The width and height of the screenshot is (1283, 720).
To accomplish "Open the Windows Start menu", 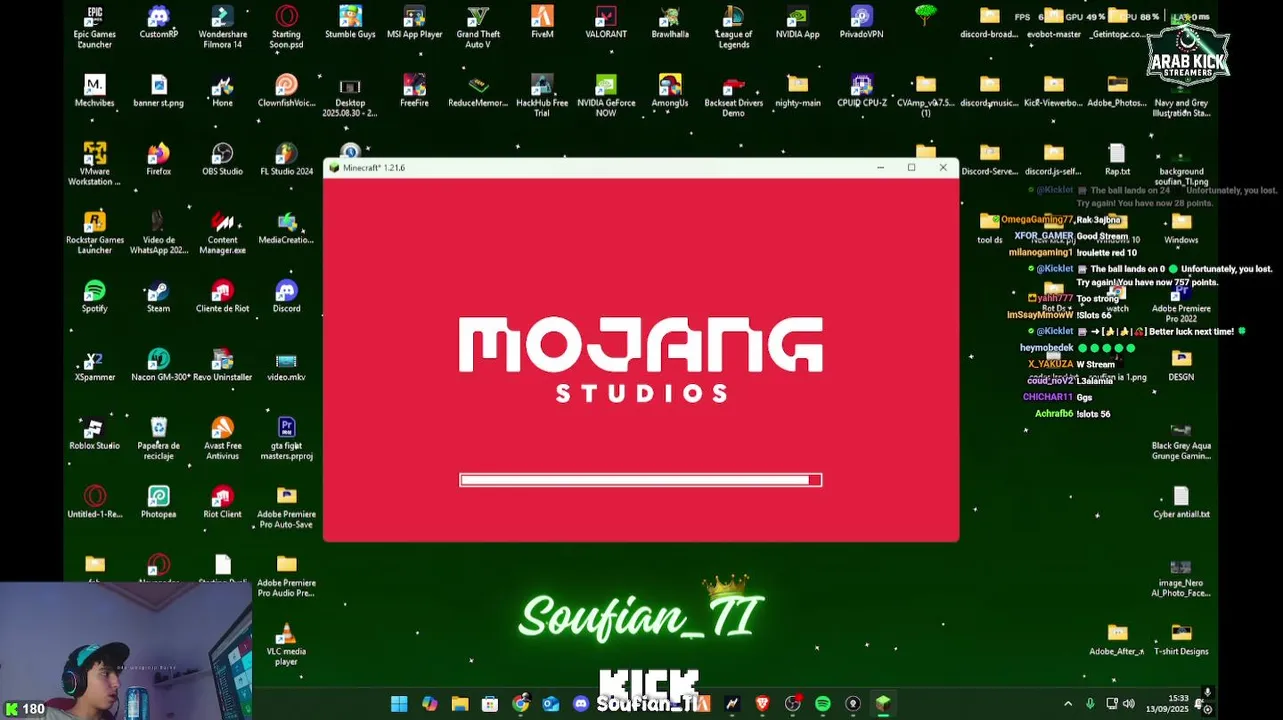I will pyautogui.click(x=399, y=704).
